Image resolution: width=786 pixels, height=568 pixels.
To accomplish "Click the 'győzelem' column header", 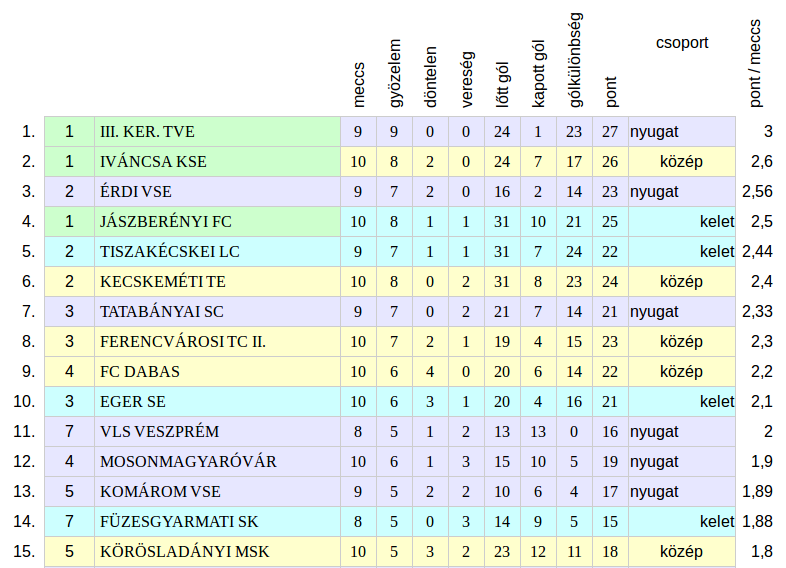I will point(395,73).
